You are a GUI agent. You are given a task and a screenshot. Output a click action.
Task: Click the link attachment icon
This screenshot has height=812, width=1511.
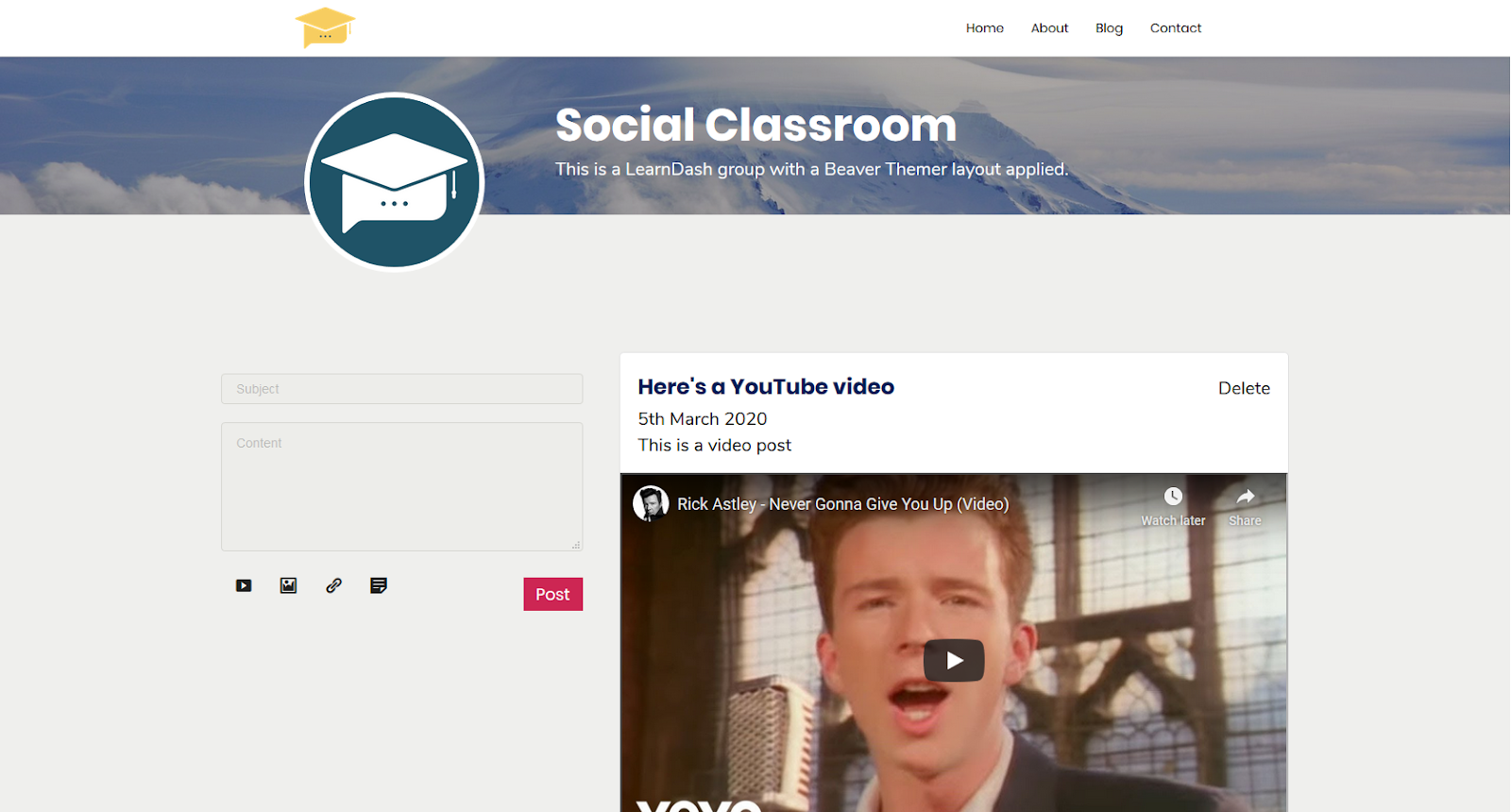333,585
